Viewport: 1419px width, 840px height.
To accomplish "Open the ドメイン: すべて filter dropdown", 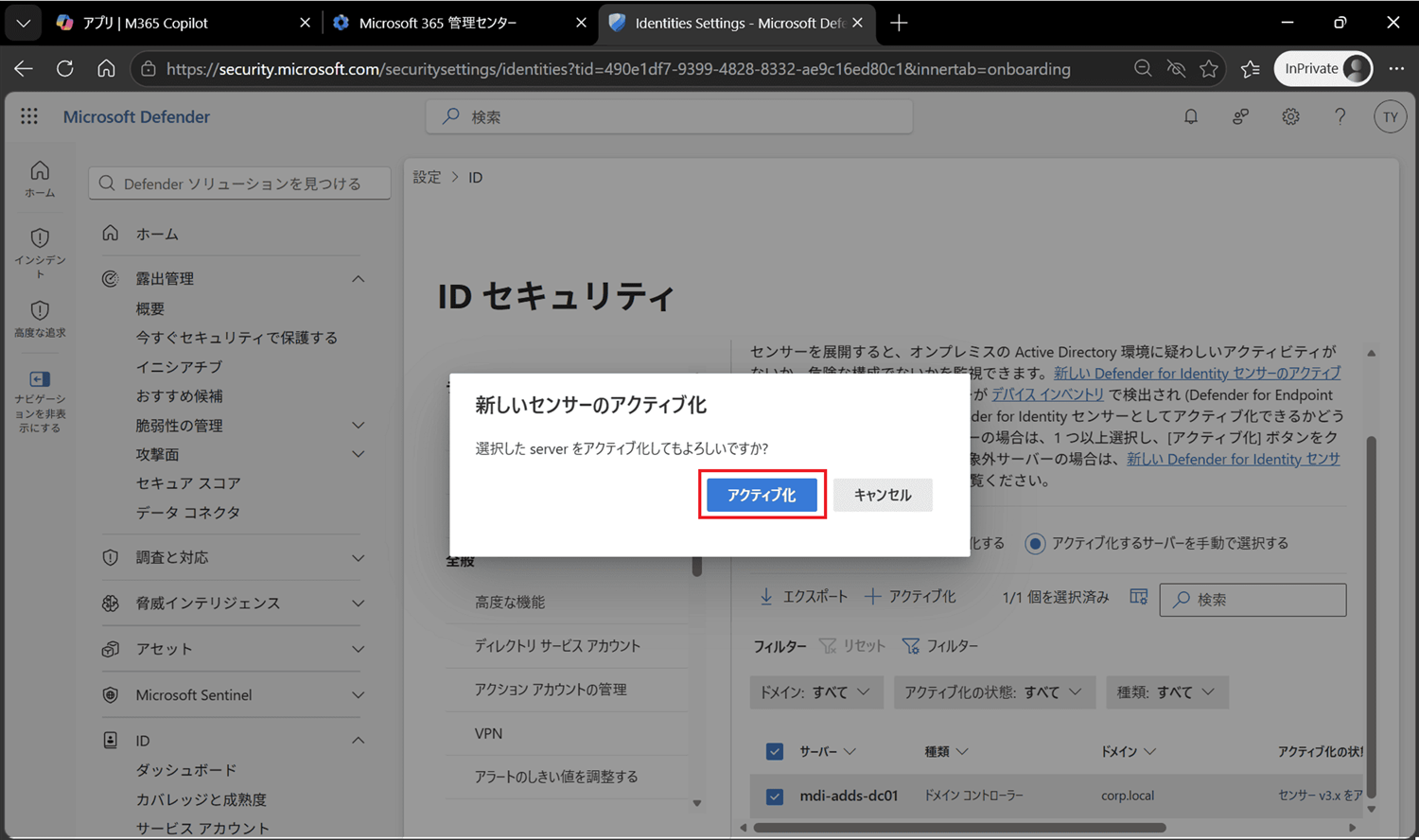I will coord(816,692).
